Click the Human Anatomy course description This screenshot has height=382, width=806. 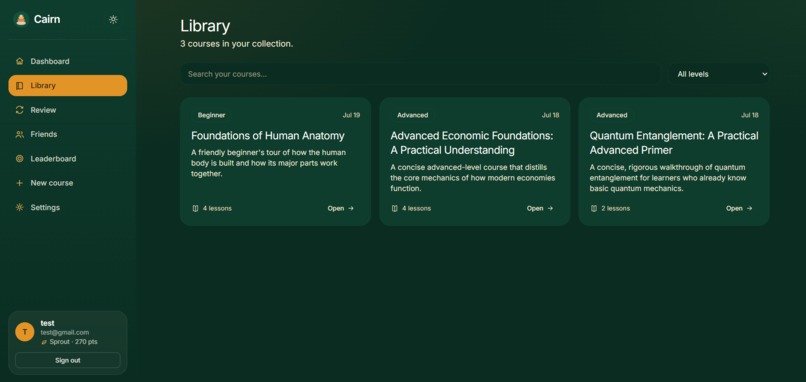[268, 163]
